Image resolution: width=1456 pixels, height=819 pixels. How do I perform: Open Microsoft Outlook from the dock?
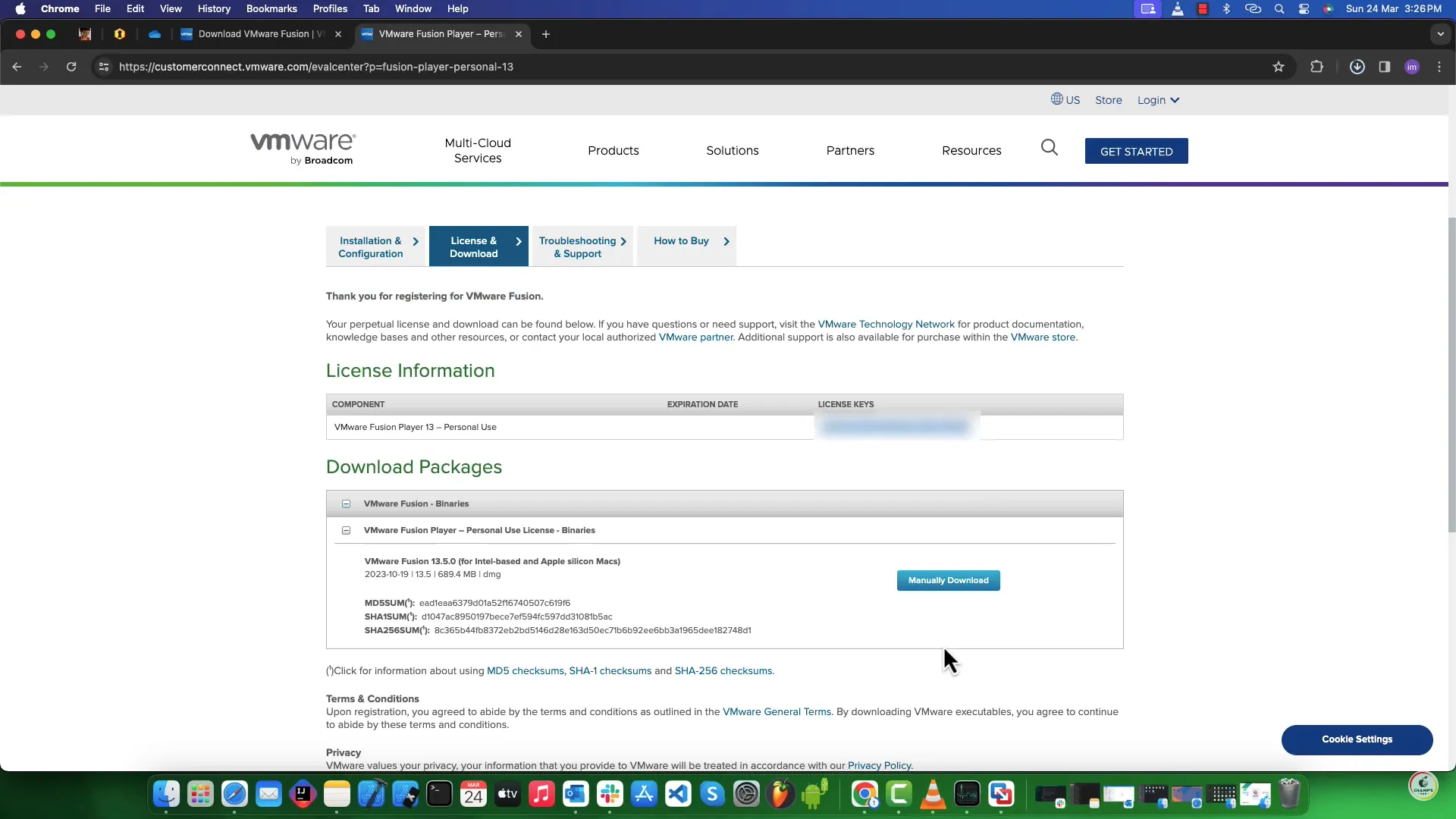tap(576, 794)
